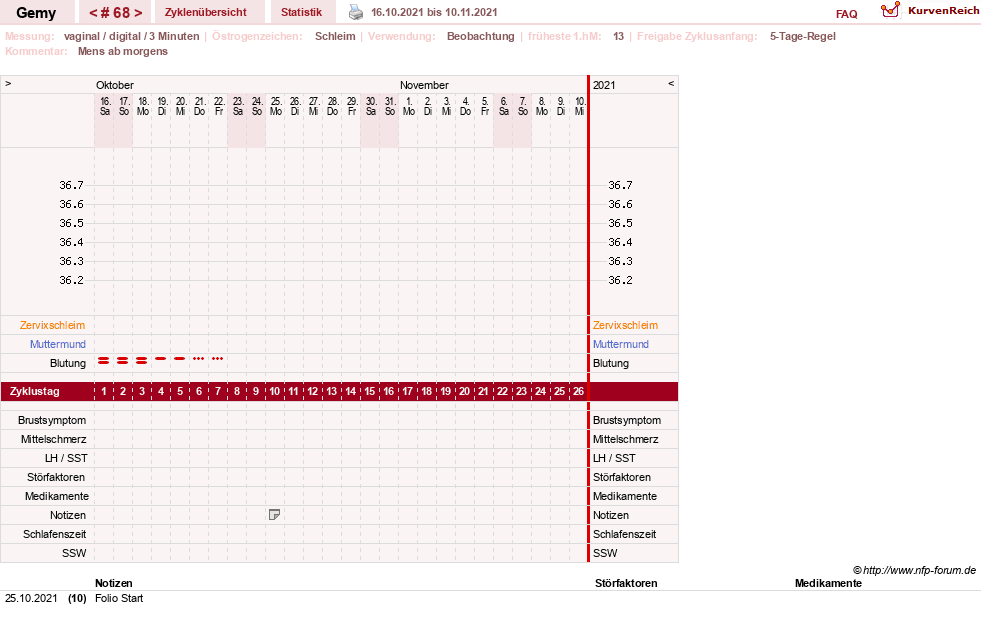Click bottom Störfaktoren heading

626,583
